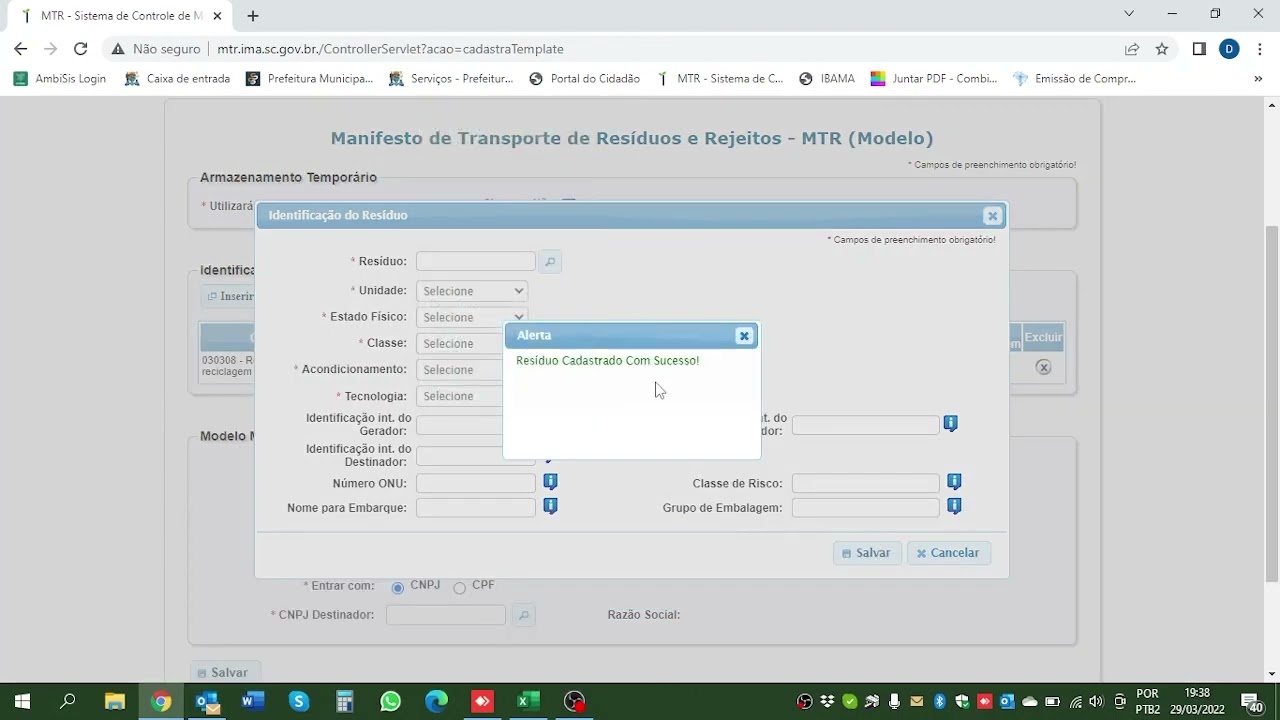
Task: Open notification center icon
Action: coord(1252,701)
